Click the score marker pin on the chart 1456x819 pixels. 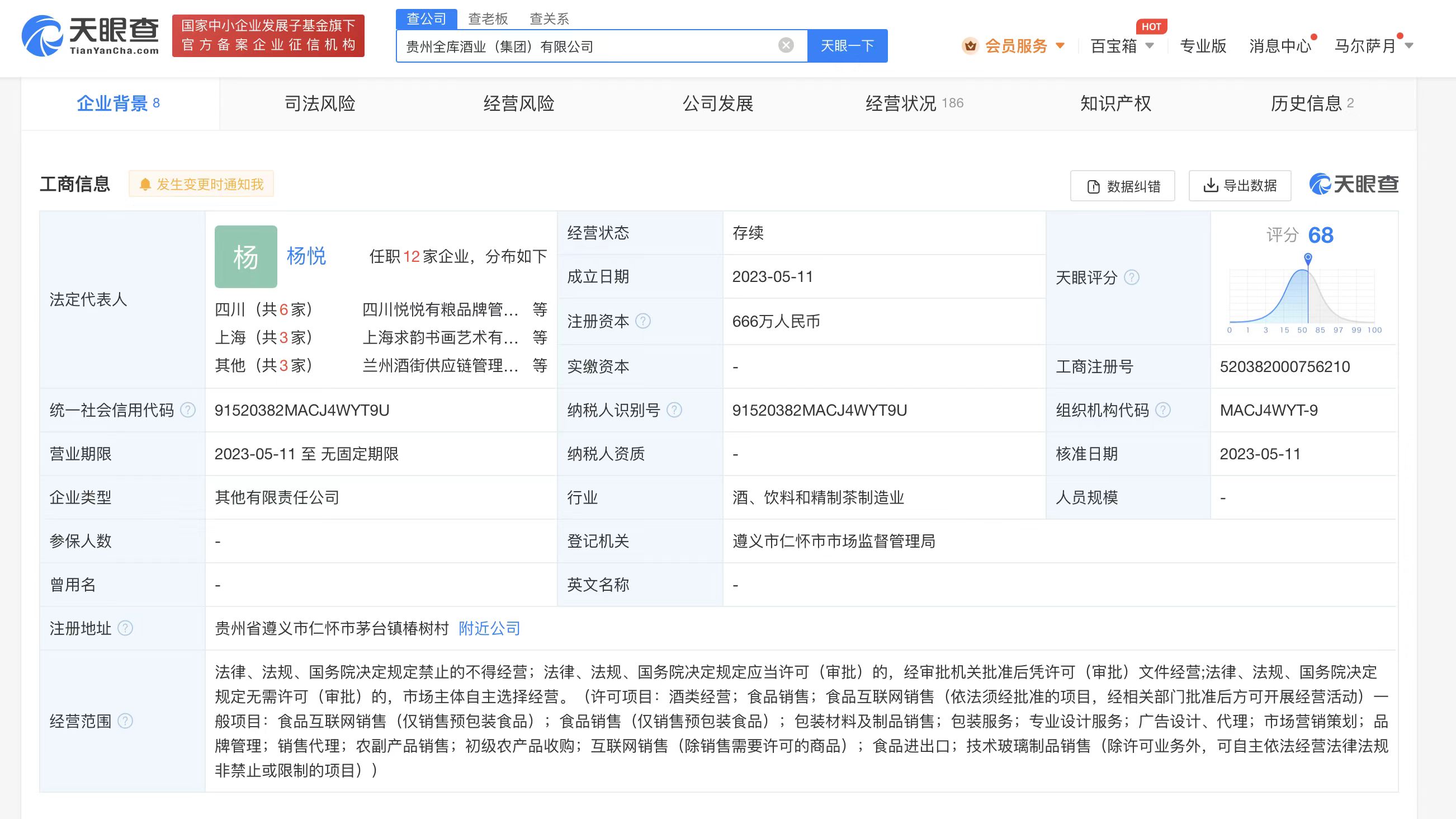(x=1308, y=258)
